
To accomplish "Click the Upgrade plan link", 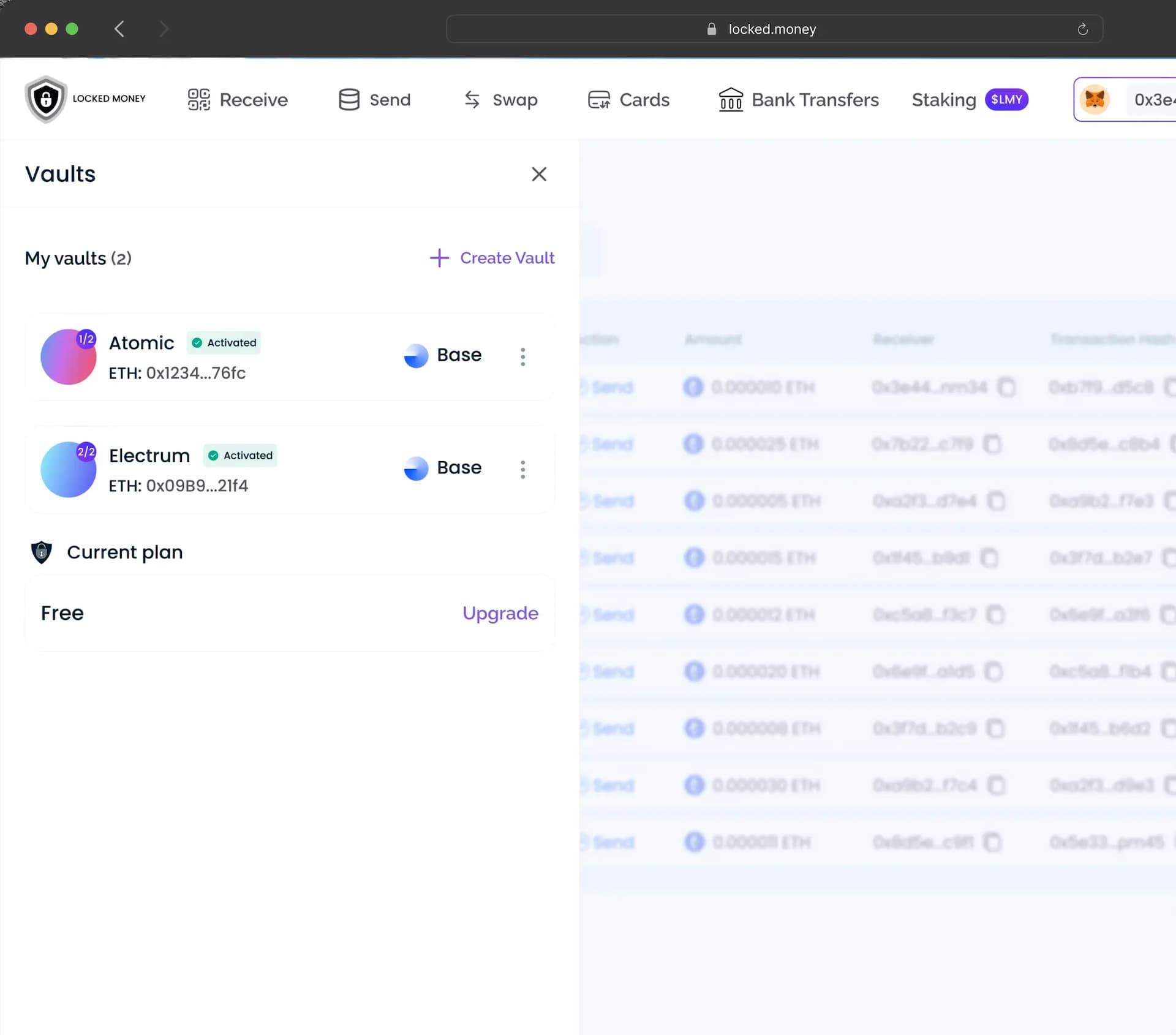I will 500,613.
